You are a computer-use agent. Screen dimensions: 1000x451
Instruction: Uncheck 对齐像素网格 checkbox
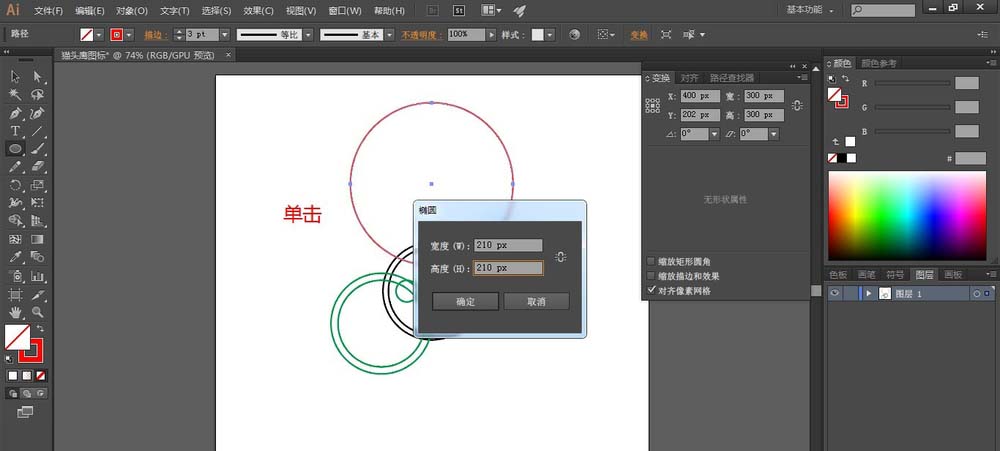[x=651, y=290]
